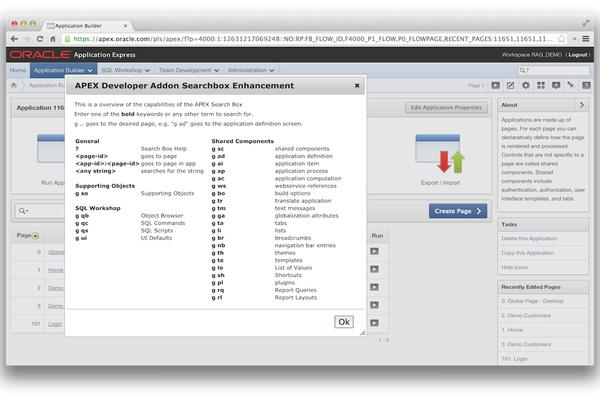
Task: Click the top-right search field
Action: 553,70
